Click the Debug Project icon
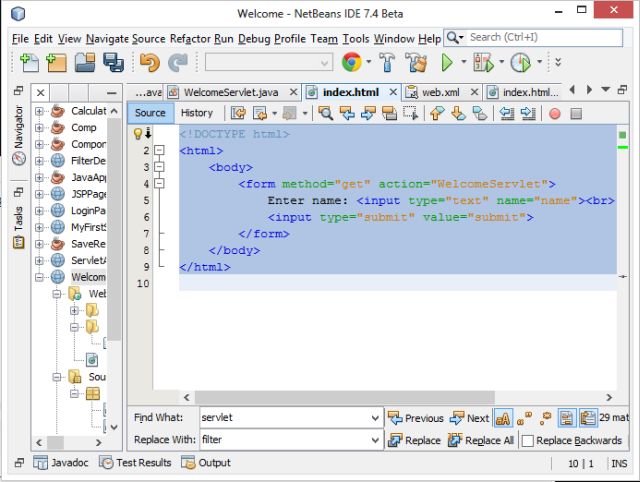 pyautogui.click(x=483, y=62)
